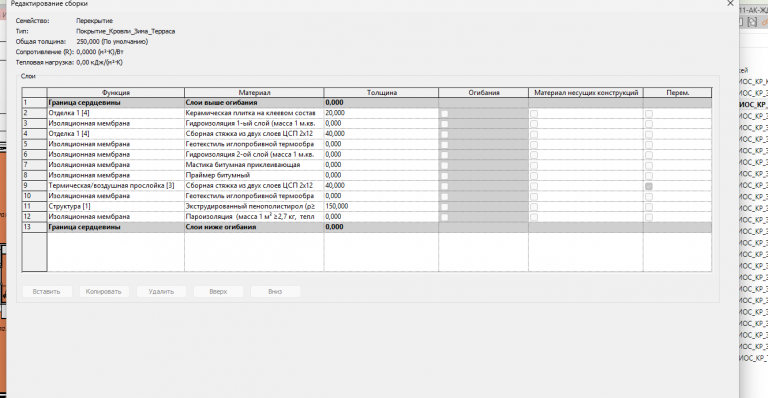The width and height of the screenshot is (768, 398).
Task: Edit thickness 150,000 of Экструдированный пенополистирол
Action: point(381,206)
